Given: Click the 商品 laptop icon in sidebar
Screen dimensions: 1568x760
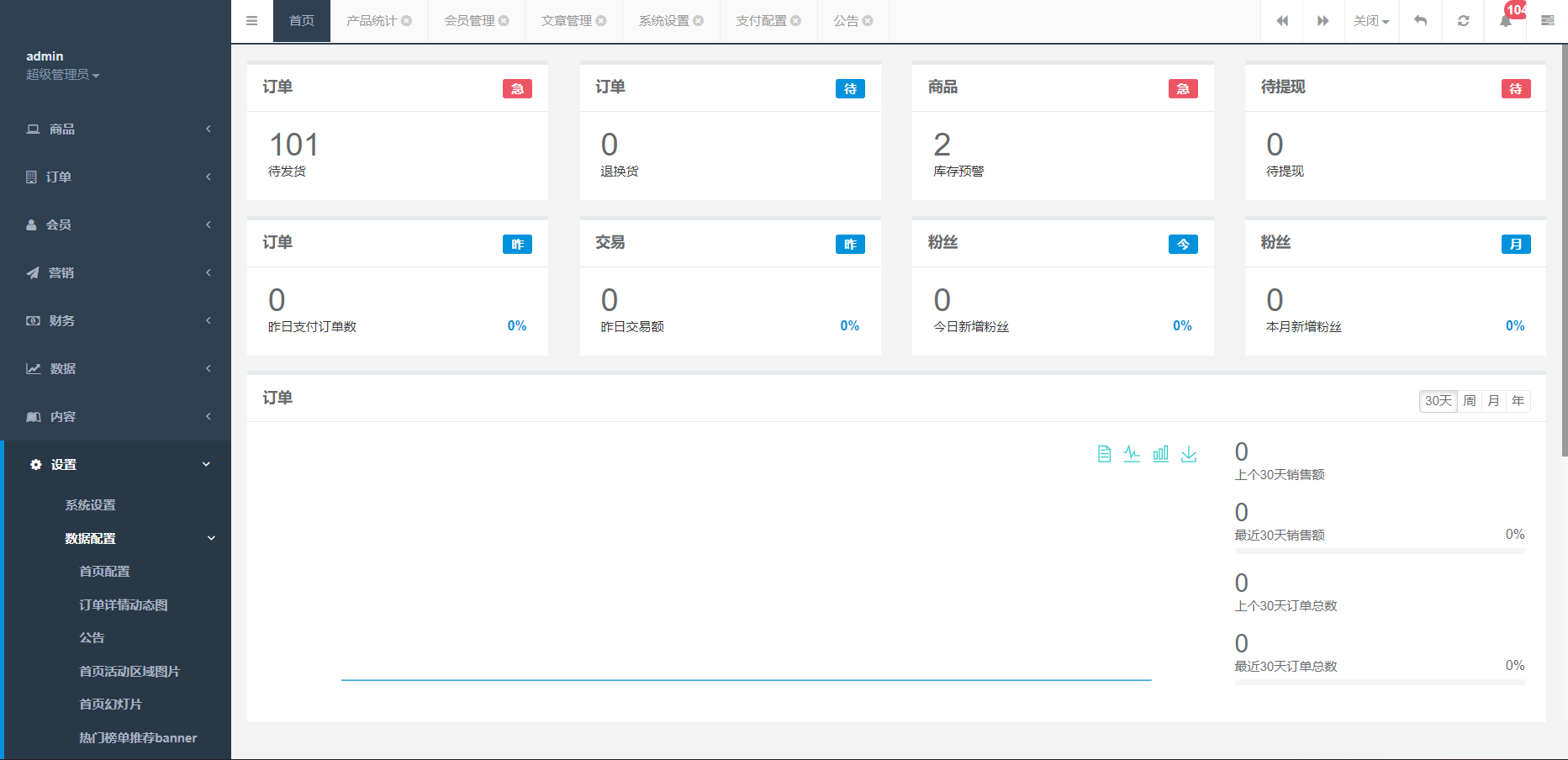Looking at the screenshot, I should click(x=33, y=129).
